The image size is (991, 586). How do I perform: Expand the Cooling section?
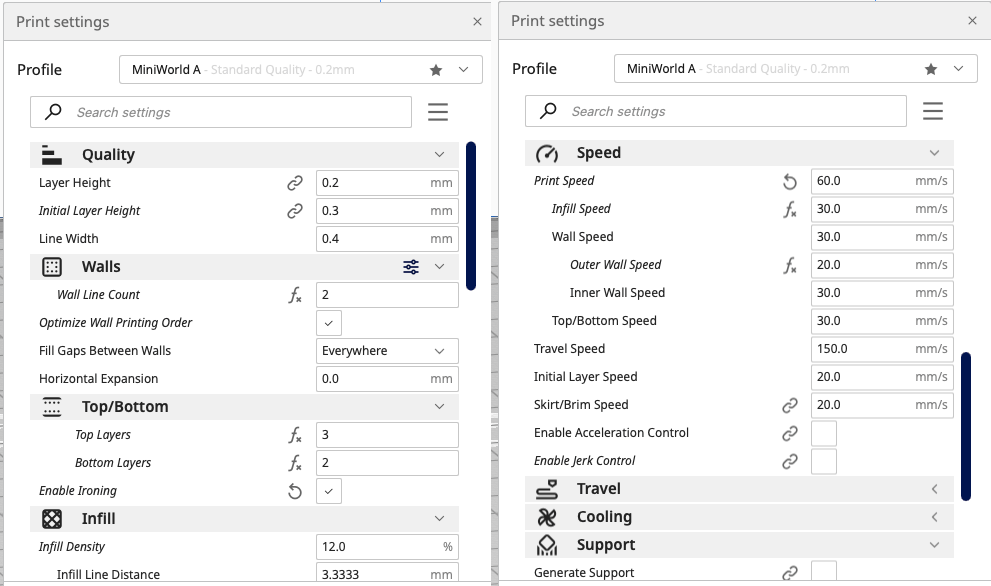point(934,517)
